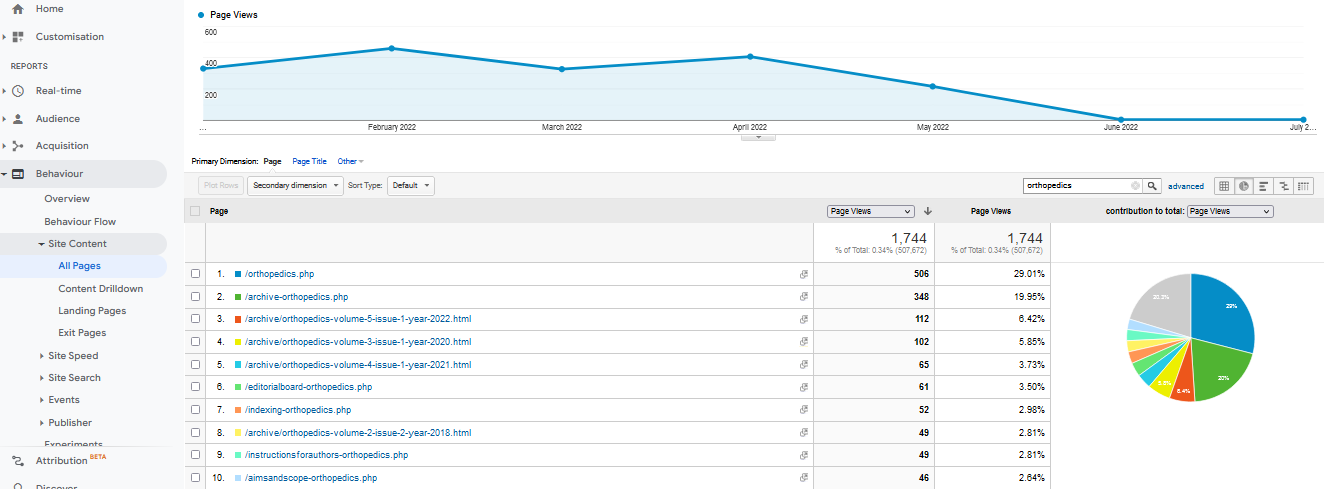
Task: Switch to the pivot table view icon
Action: click(1304, 186)
